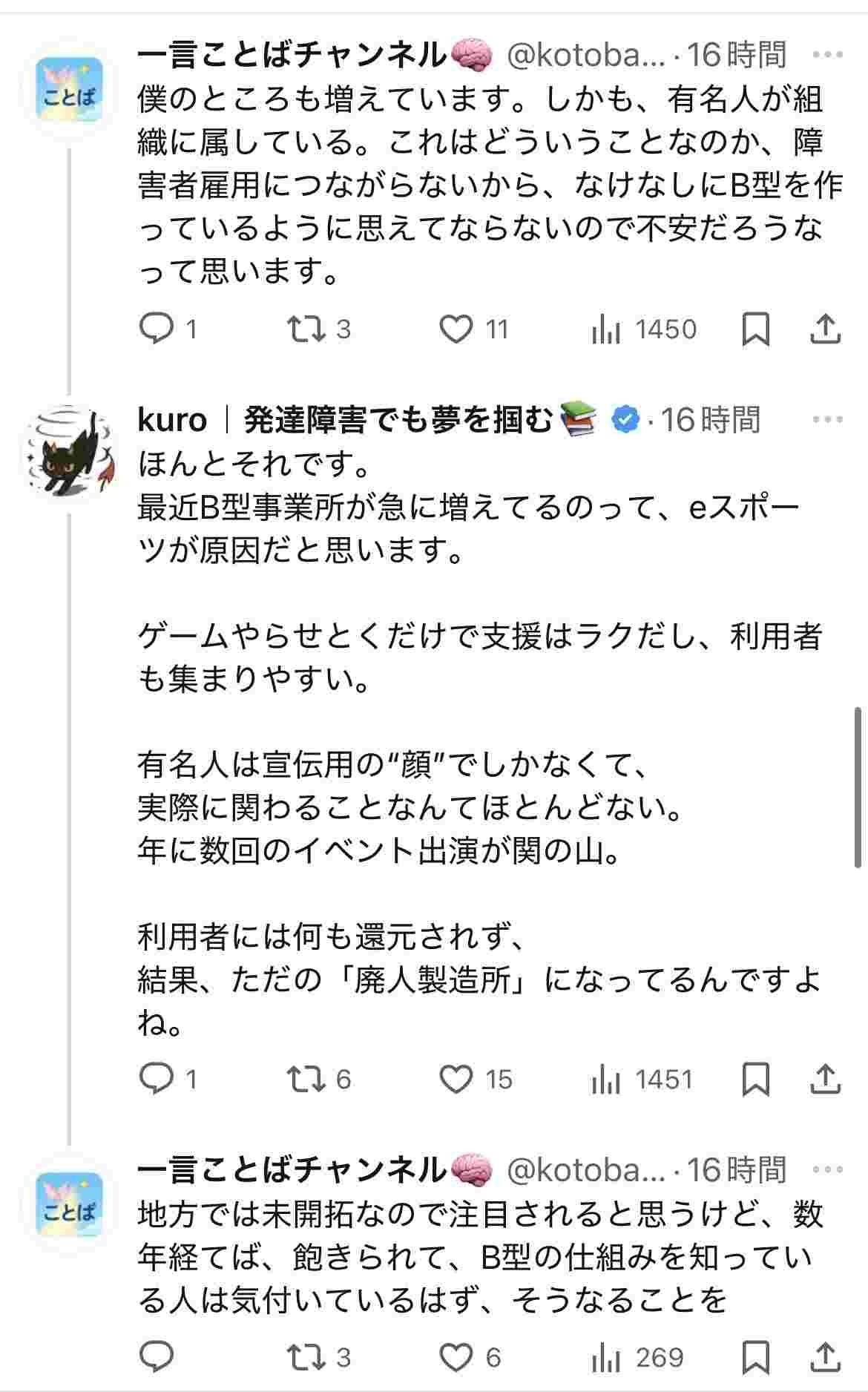Retweet kuro's tweet with 6 reposts
868x1392 pixels.
[x=306, y=1079]
